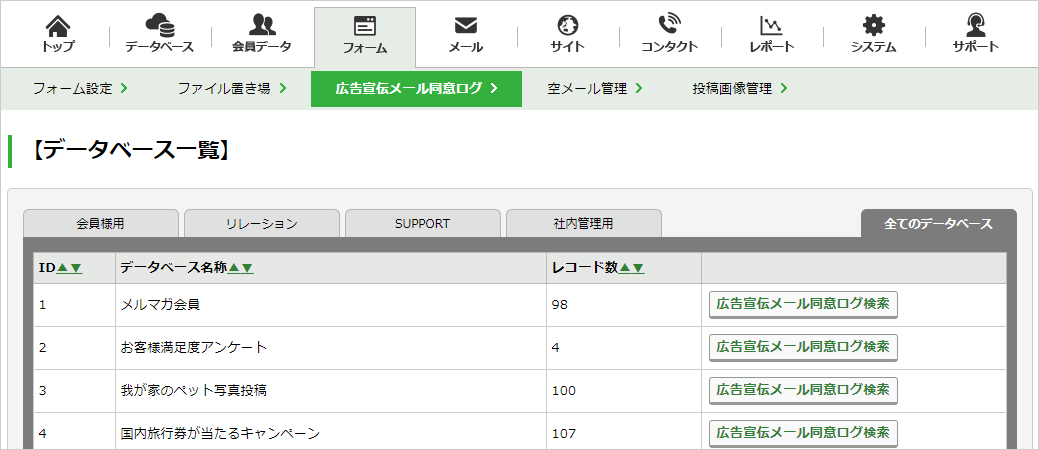The width and height of the screenshot is (1039, 450).
Task: Select メルマガ会員 database name
Action: click(x=160, y=305)
